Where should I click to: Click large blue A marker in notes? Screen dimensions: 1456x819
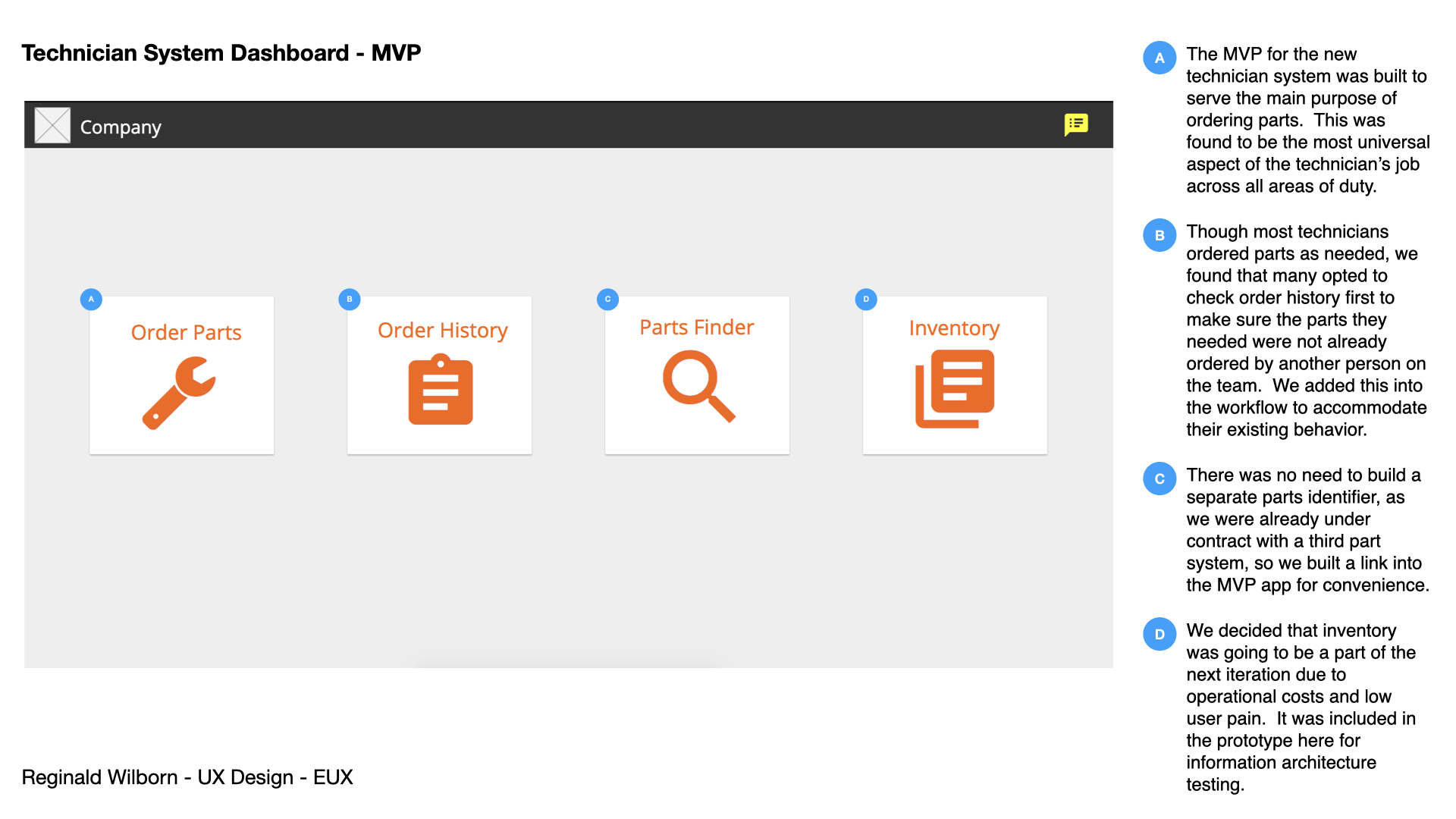click(1159, 58)
